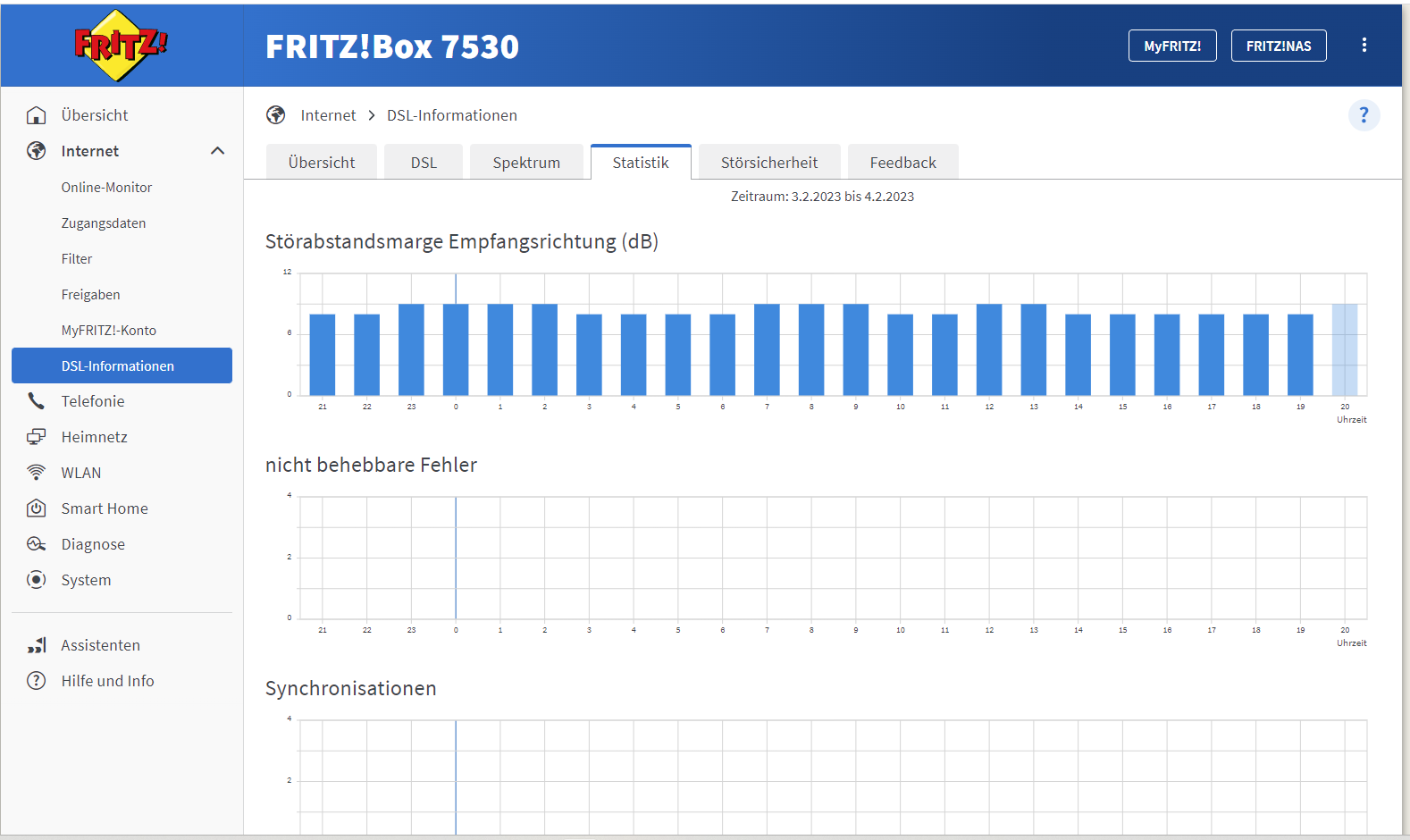
Task: Click the hour 7 bar in Störabstandsmarge chart
Action: point(767,349)
